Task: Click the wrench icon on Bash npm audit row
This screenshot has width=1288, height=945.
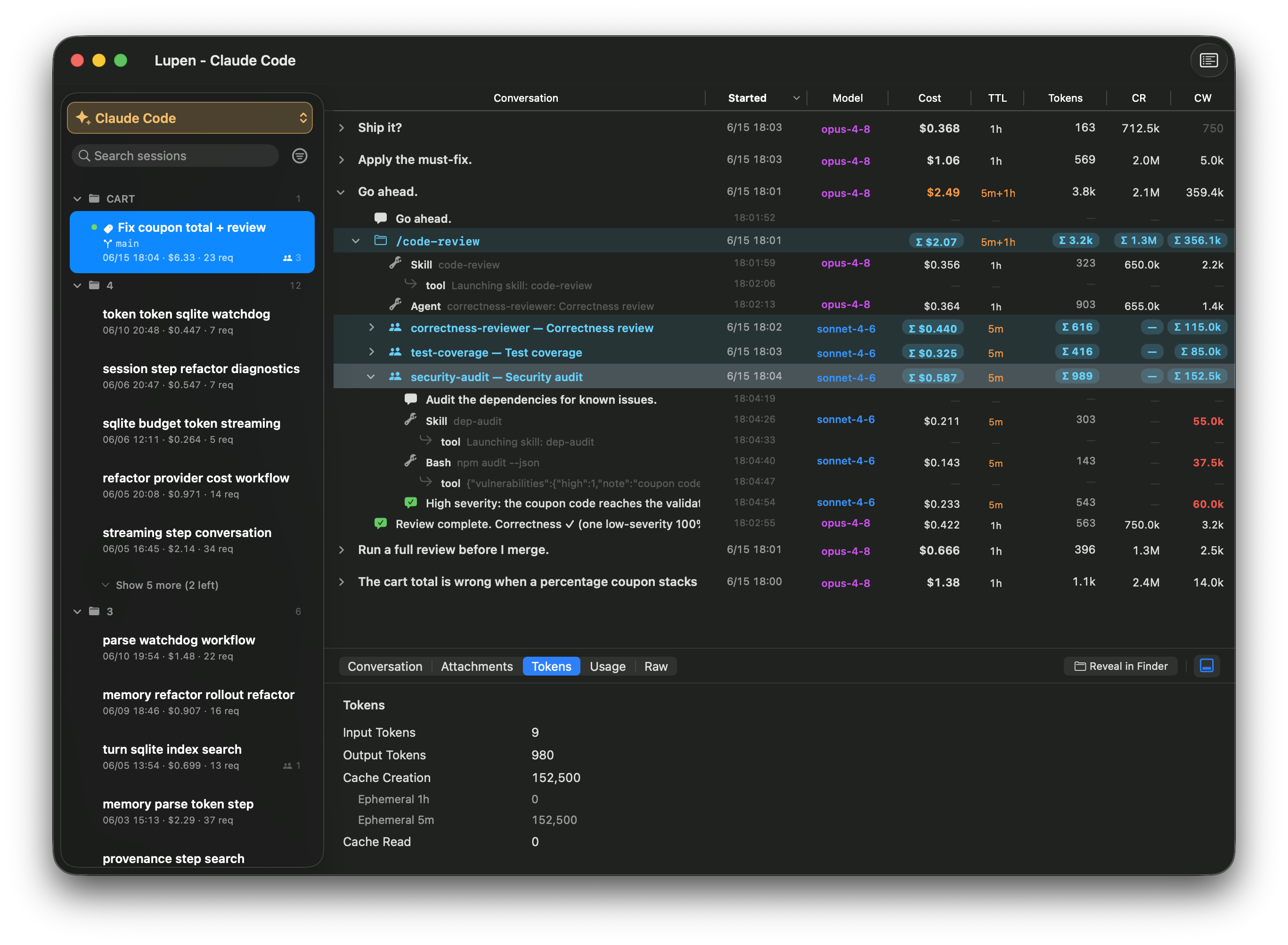Action: 410,461
